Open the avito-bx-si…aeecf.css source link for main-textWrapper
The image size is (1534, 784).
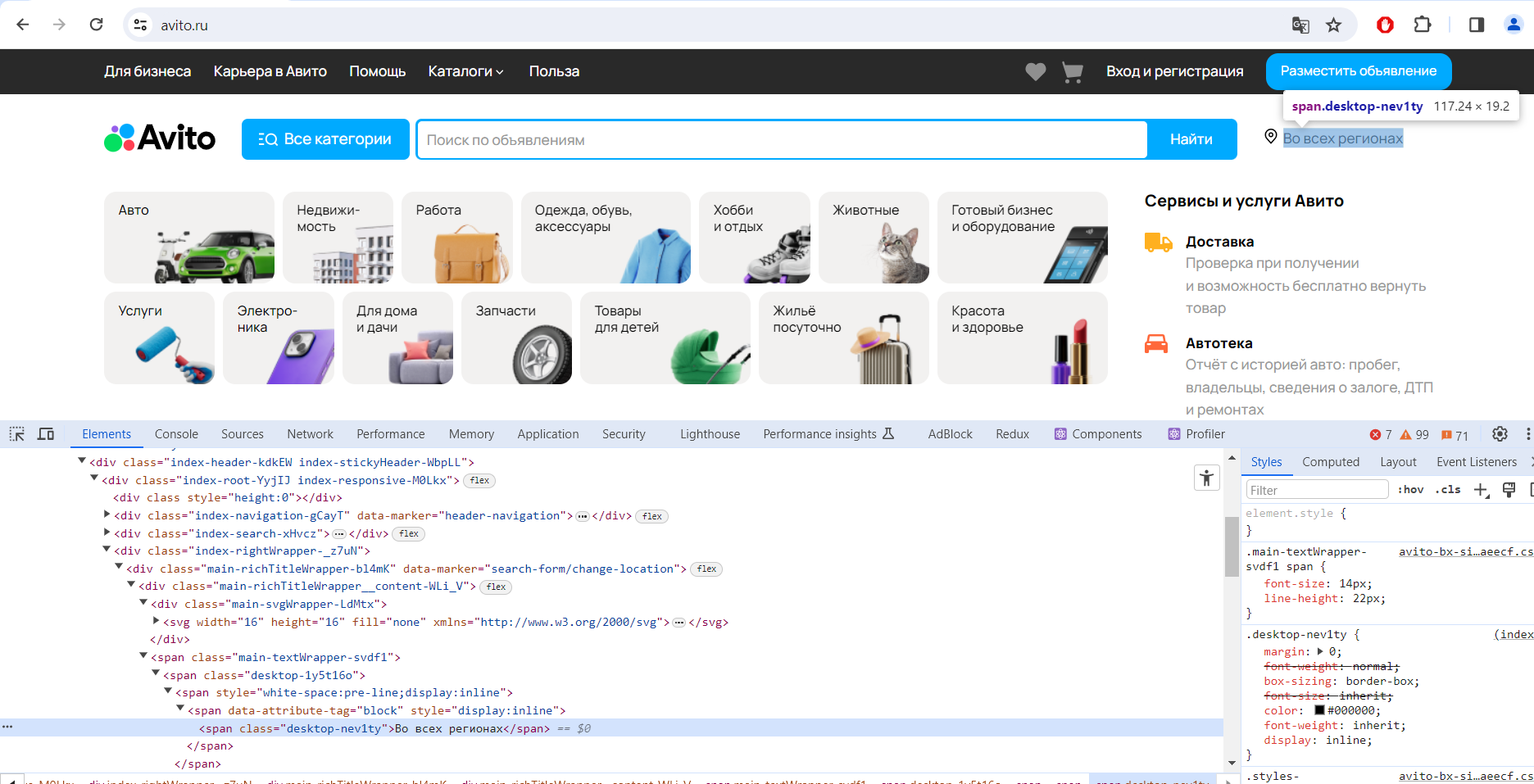coord(1466,552)
